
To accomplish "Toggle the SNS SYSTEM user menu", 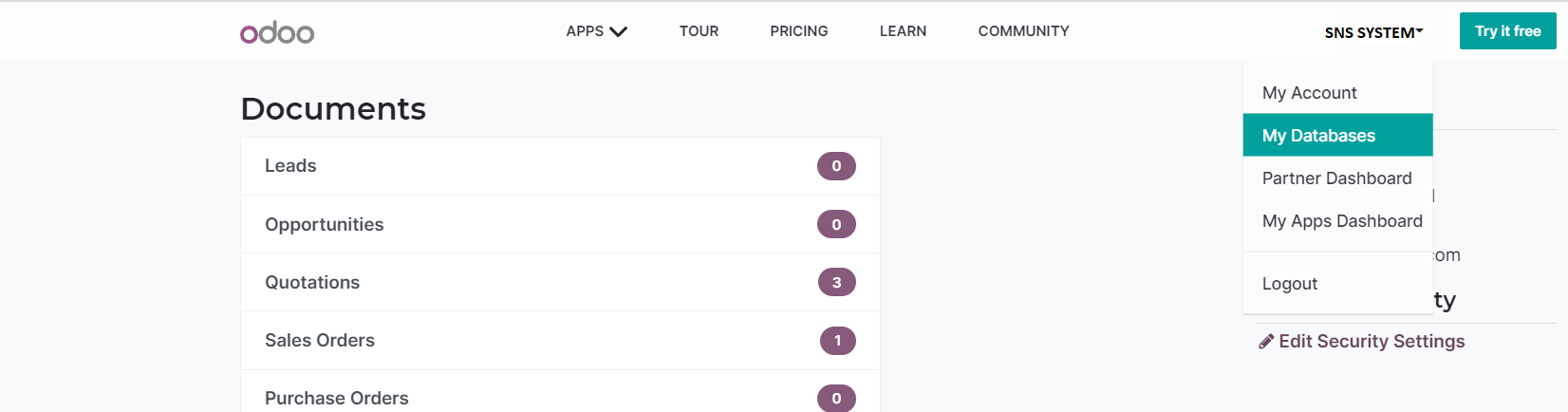I will (x=1373, y=32).
